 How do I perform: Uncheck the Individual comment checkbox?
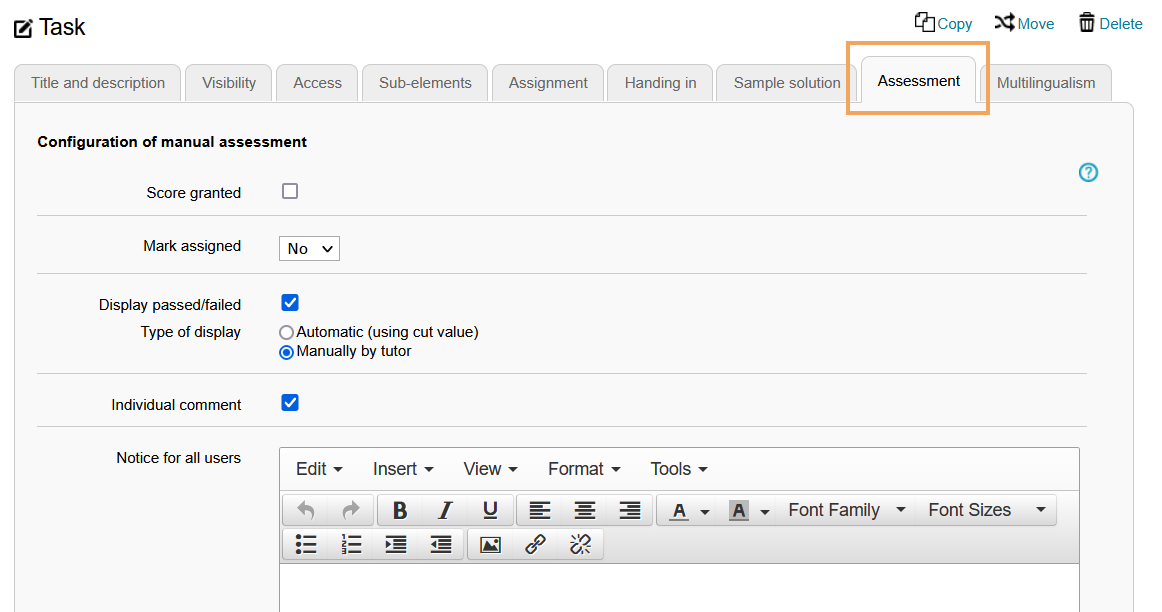(290, 403)
